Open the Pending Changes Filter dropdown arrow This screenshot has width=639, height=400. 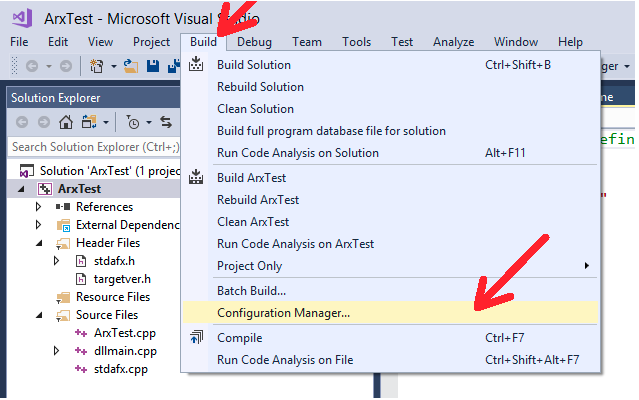(149, 122)
